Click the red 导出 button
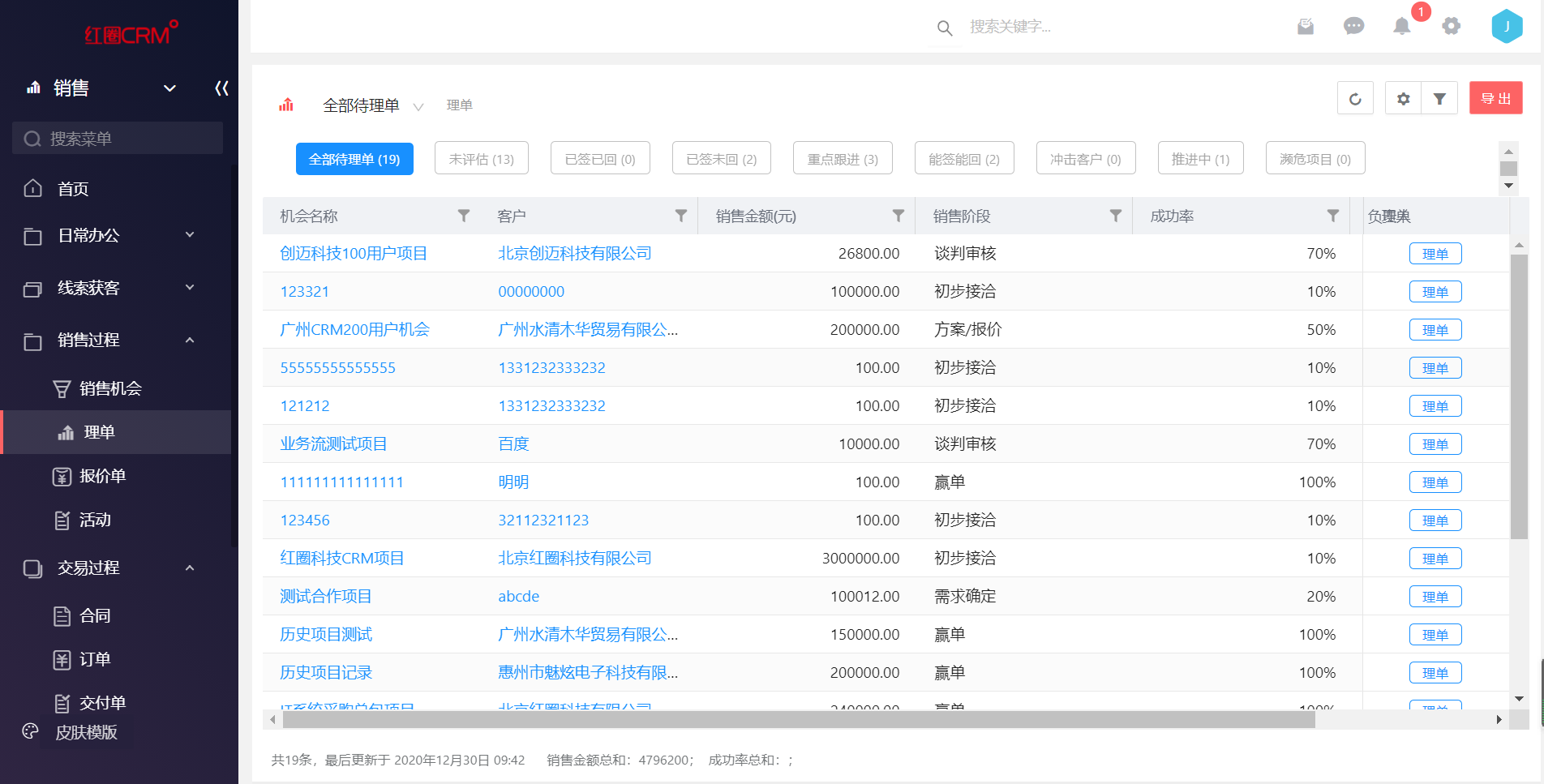This screenshot has height=784, width=1544. point(1495,99)
